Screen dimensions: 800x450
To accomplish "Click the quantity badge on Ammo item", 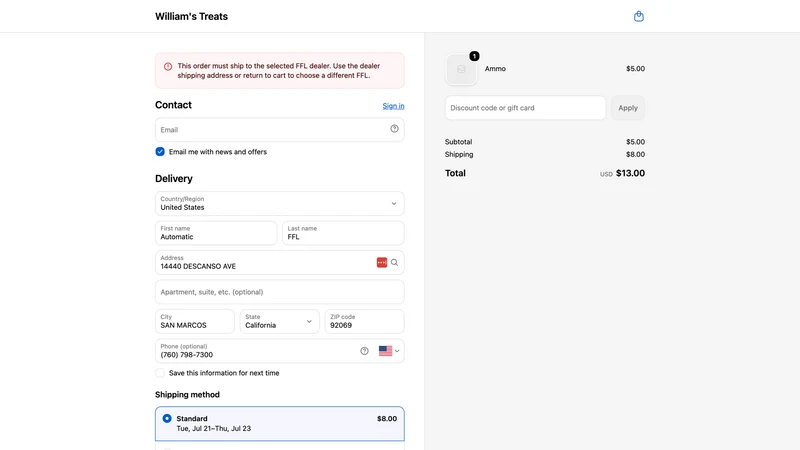I will pos(474,56).
